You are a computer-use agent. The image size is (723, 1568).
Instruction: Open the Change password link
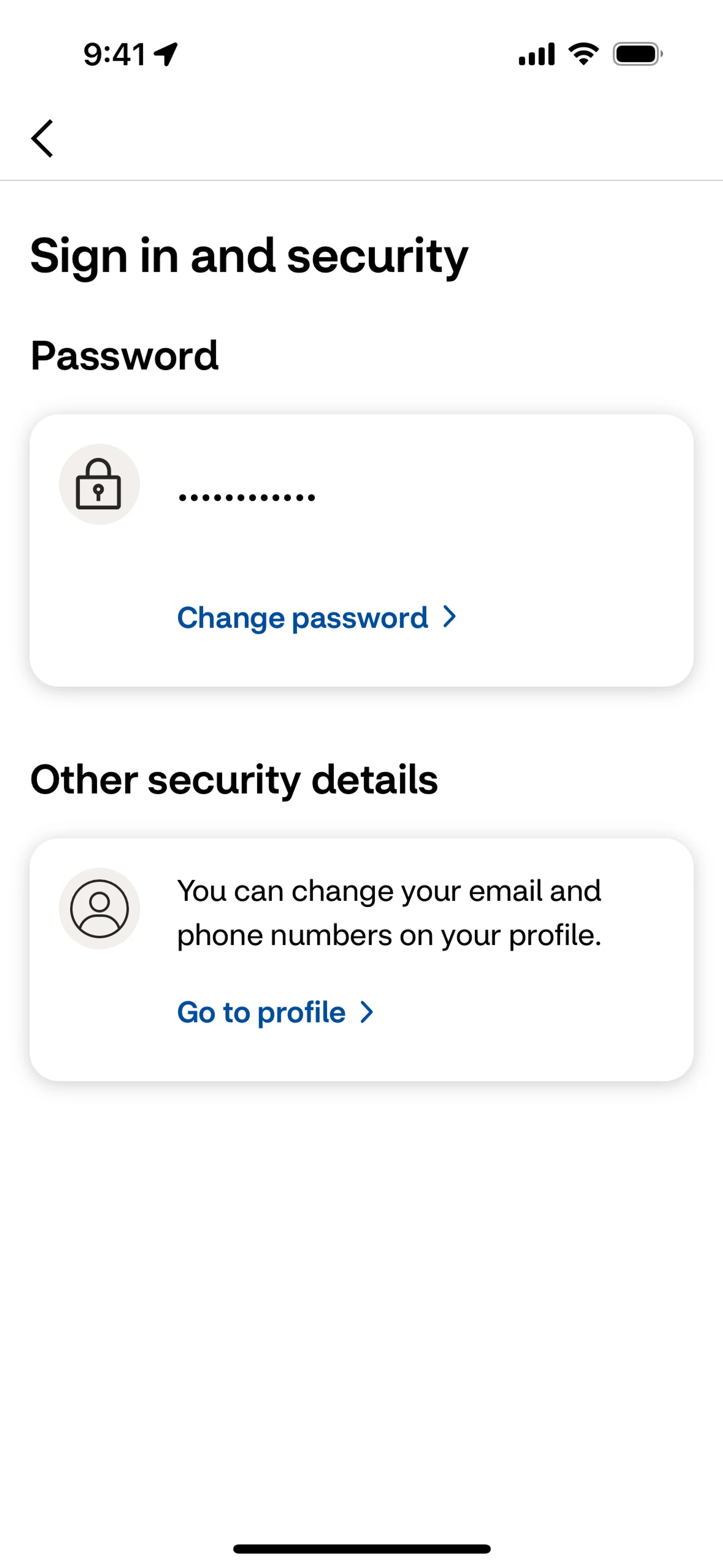[302, 618]
